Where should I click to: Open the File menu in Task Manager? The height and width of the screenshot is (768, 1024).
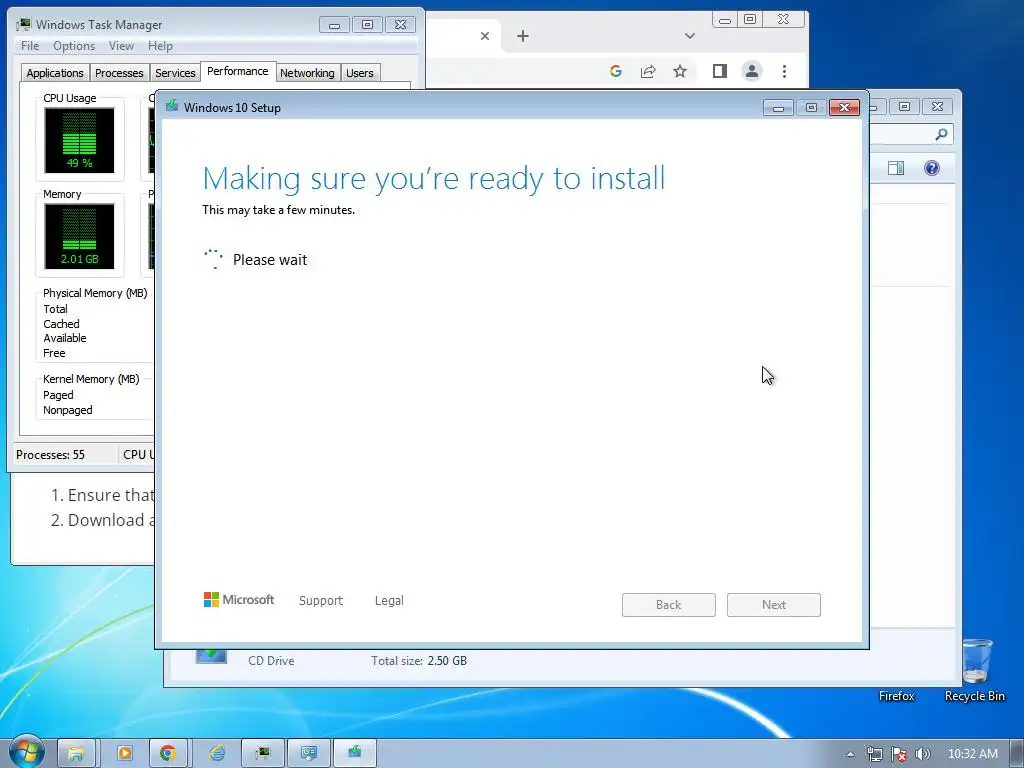(30, 46)
